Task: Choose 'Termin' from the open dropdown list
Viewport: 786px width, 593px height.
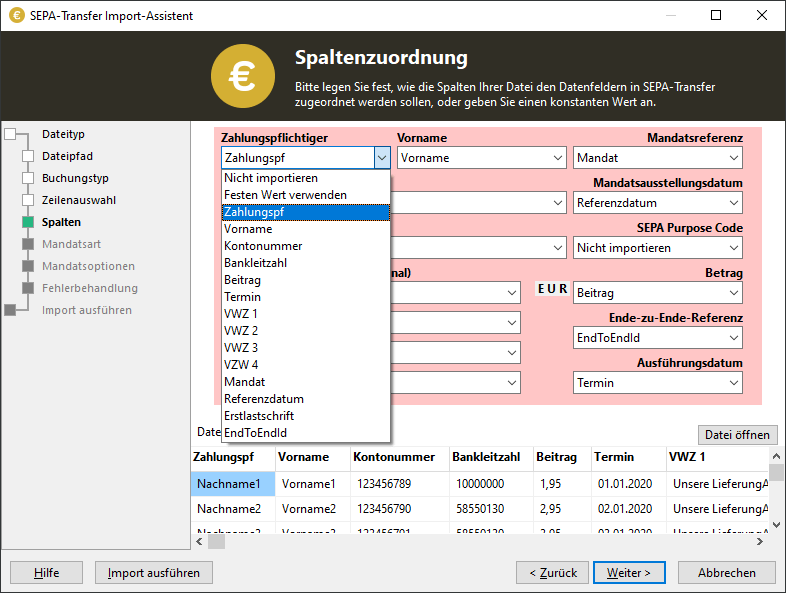Action: (x=306, y=297)
